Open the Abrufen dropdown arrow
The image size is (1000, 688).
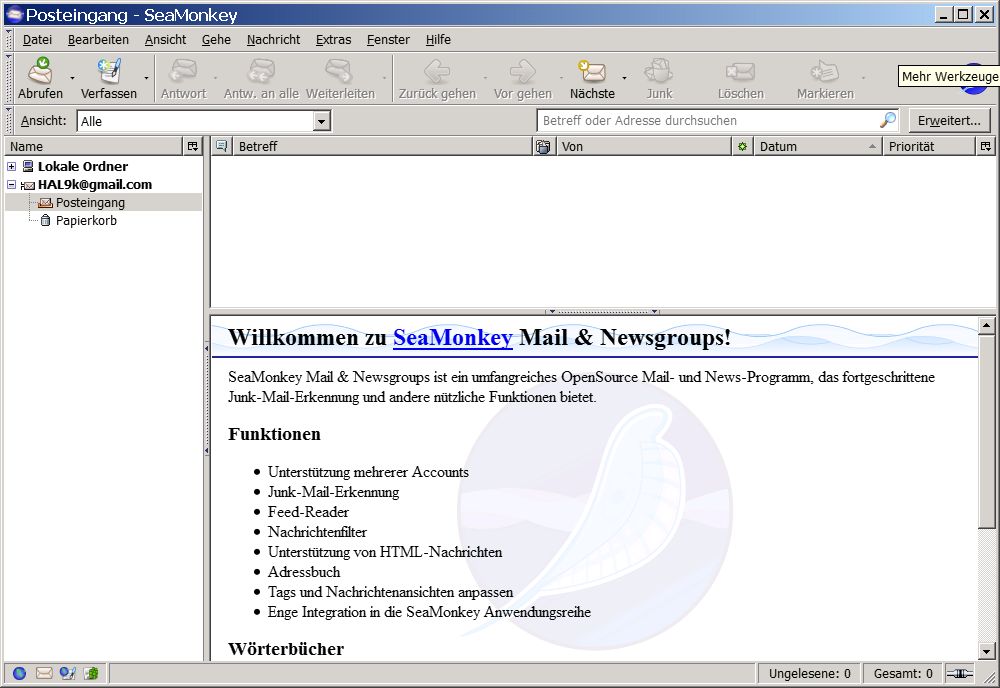coord(72,78)
